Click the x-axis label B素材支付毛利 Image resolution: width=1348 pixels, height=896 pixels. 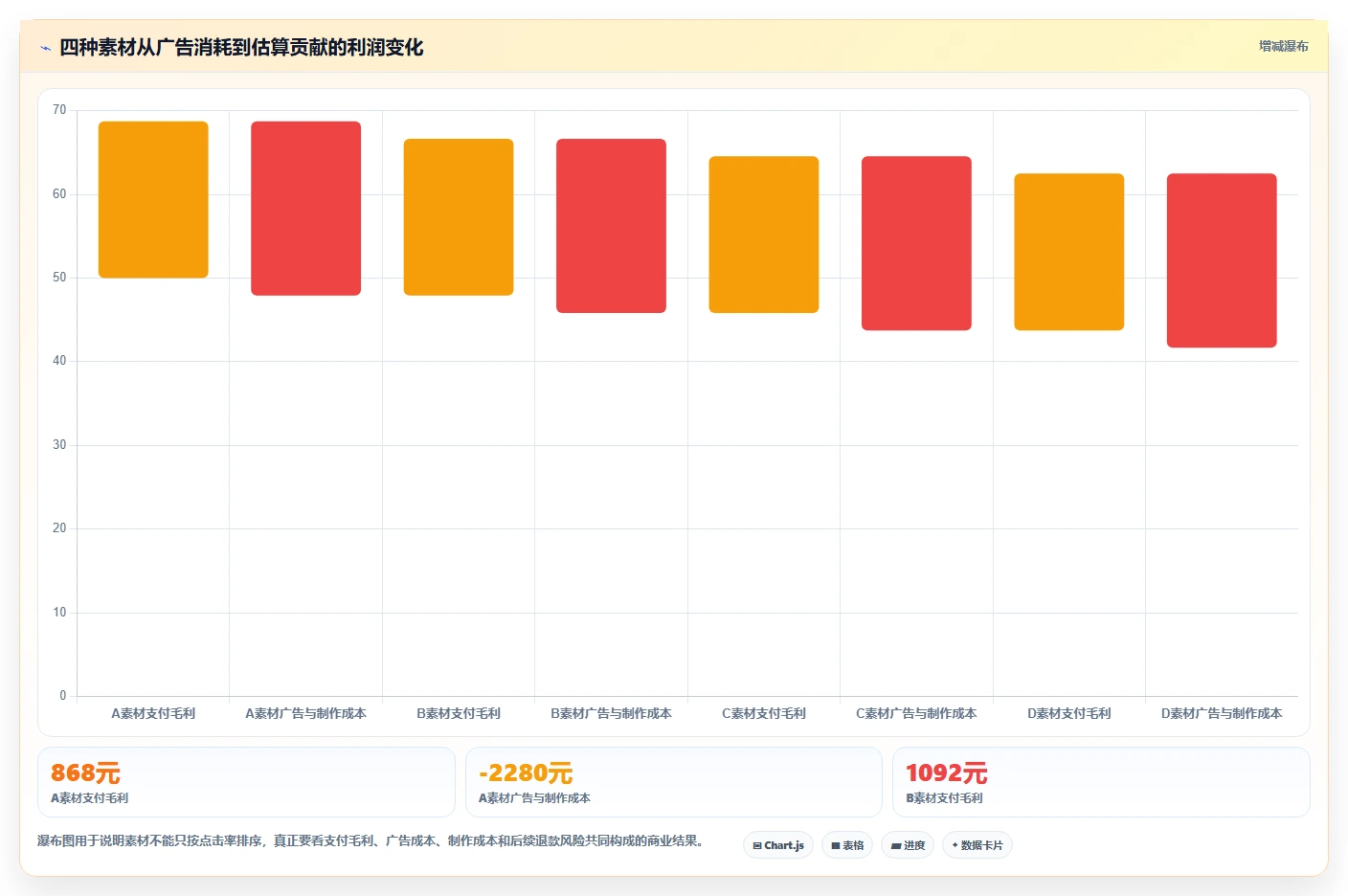459,713
